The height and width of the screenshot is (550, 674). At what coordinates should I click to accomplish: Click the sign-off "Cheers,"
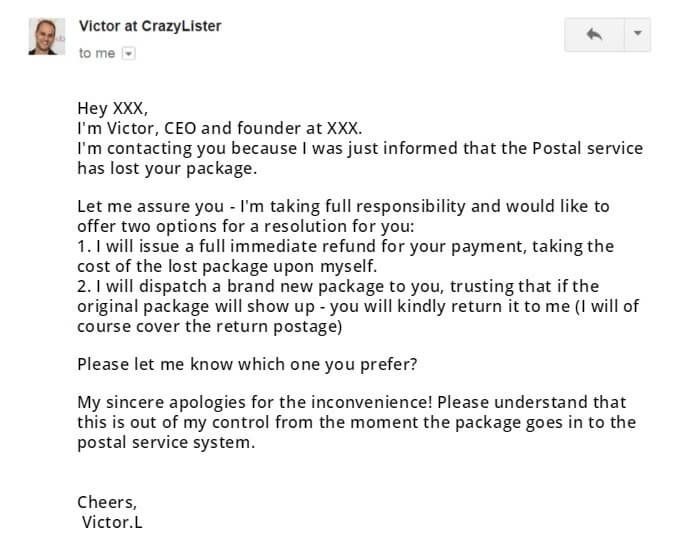coord(107,502)
